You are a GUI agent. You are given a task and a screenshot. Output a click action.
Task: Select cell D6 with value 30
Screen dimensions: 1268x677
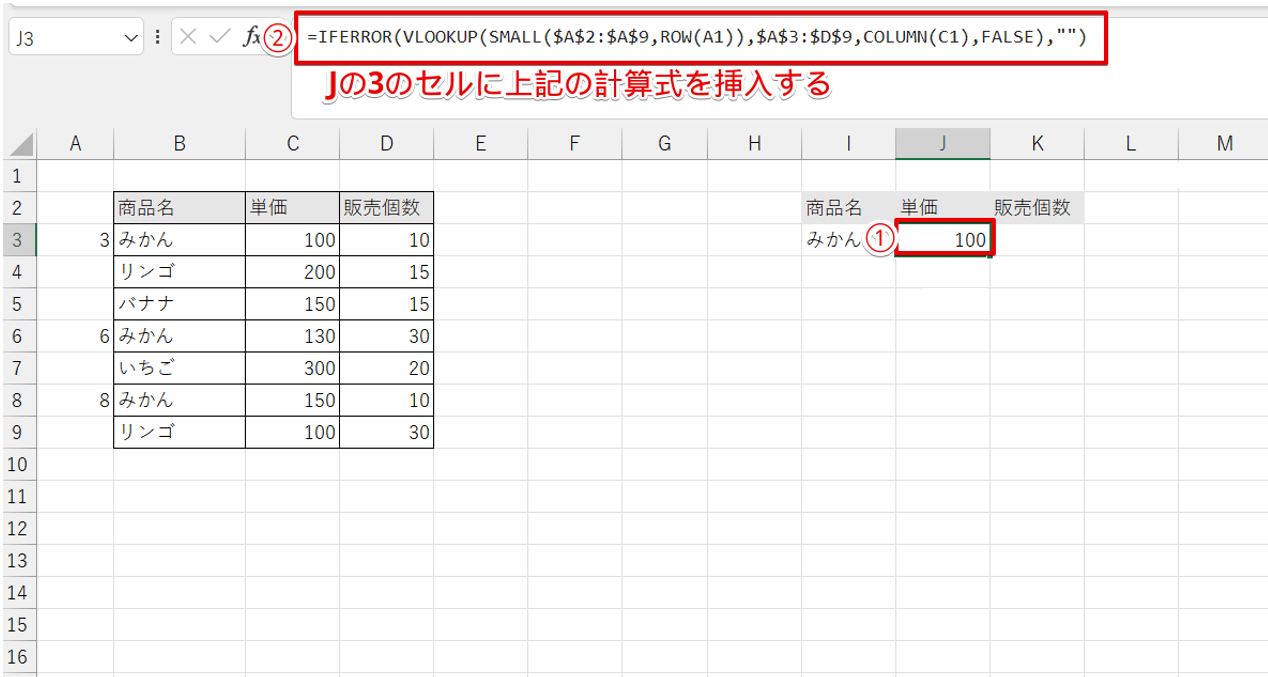click(x=387, y=336)
